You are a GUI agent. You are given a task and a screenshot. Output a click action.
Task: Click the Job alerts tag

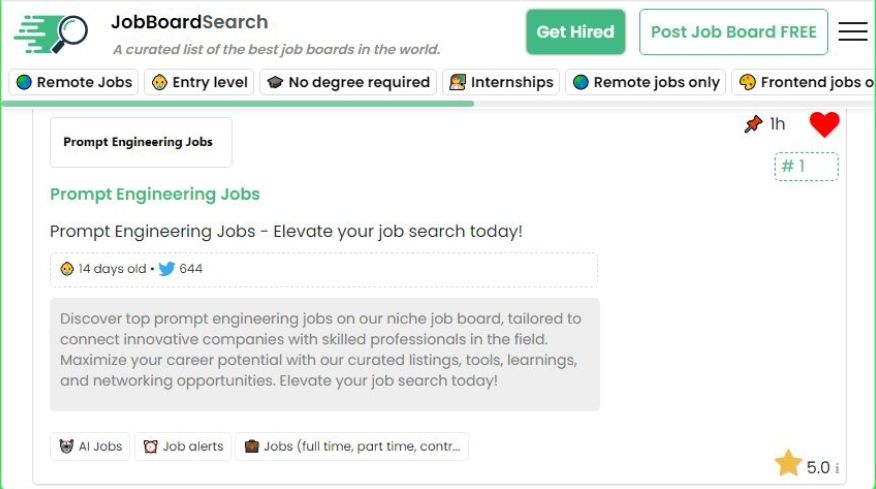183,446
